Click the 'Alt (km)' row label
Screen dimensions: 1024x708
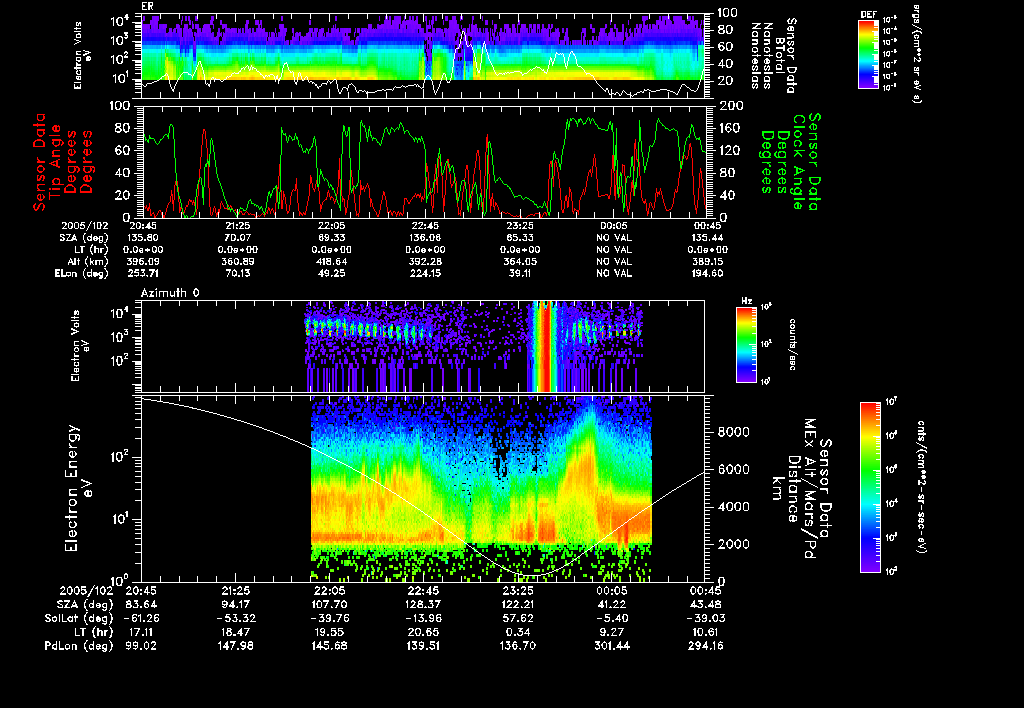[x=88, y=262]
